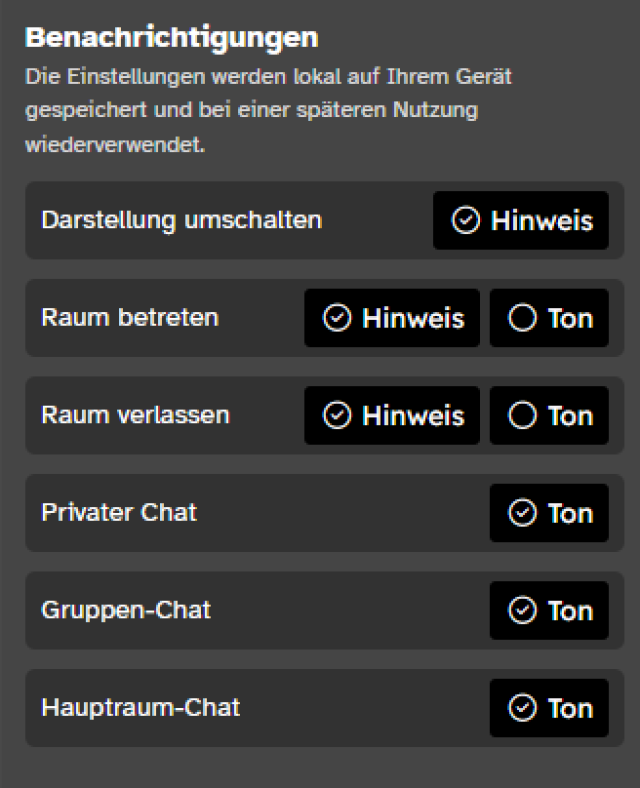Viewport: 640px width, 788px height.
Task: Click the Privater Chat label
Action: coord(119,513)
